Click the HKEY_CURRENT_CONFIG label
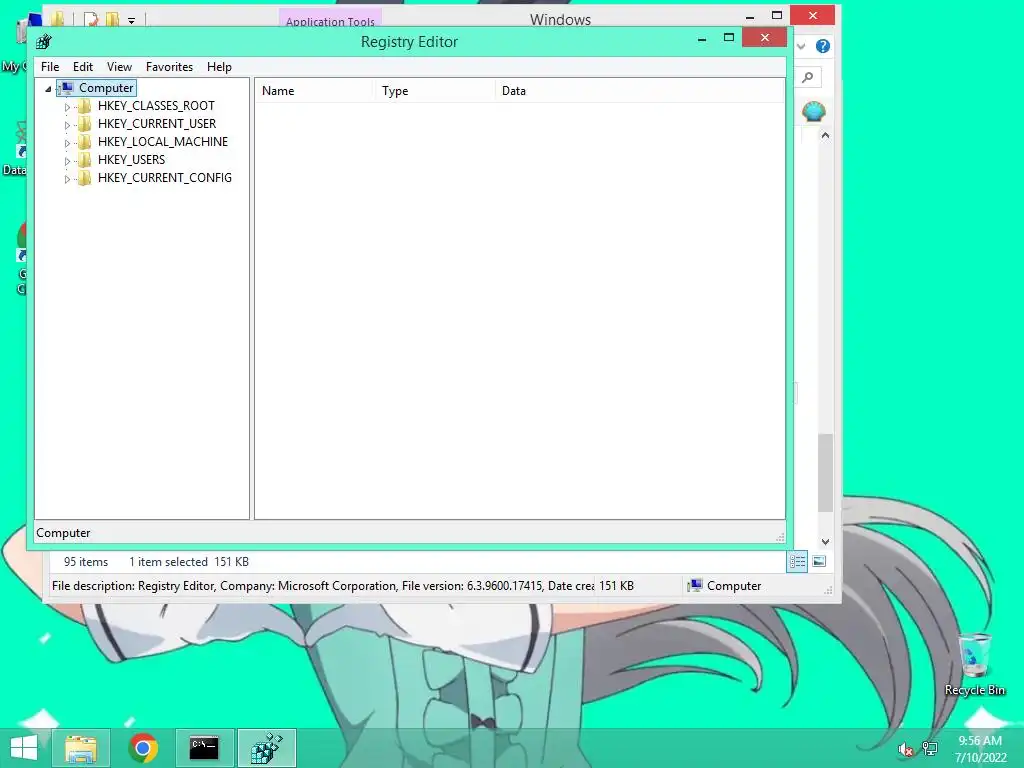1024x768 pixels. 165,178
